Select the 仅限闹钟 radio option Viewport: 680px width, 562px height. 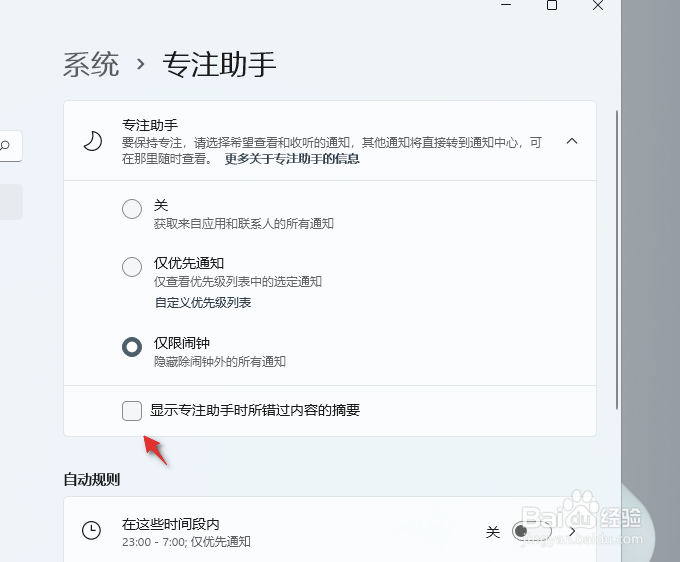coord(132,346)
